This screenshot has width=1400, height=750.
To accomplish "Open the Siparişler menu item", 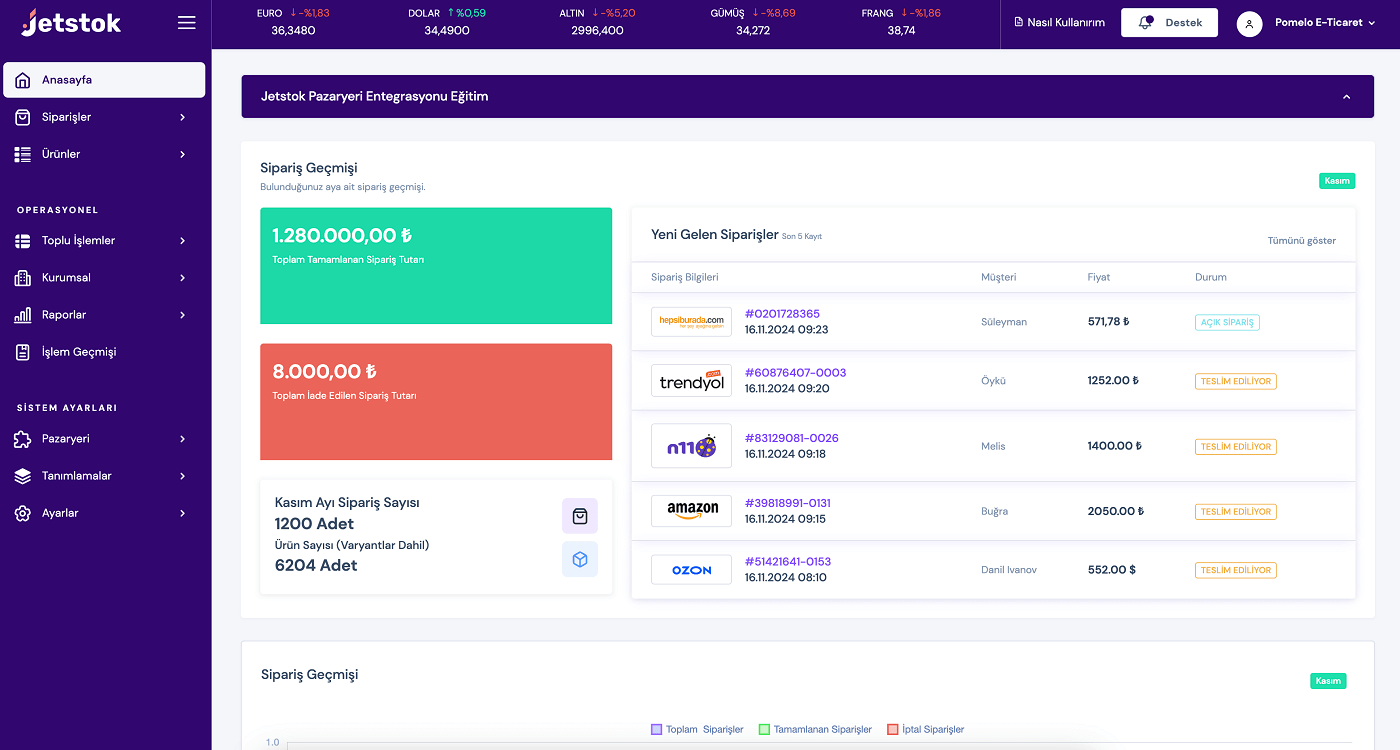I will pos(104,117).
